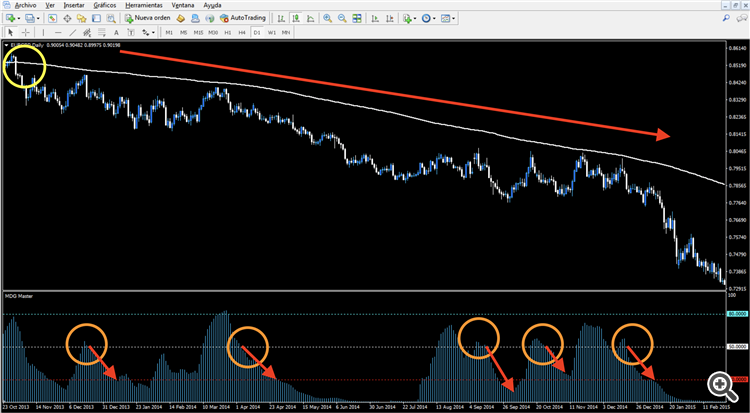Open the Periods clock icon
750x413 pixels.
(426, 18)
